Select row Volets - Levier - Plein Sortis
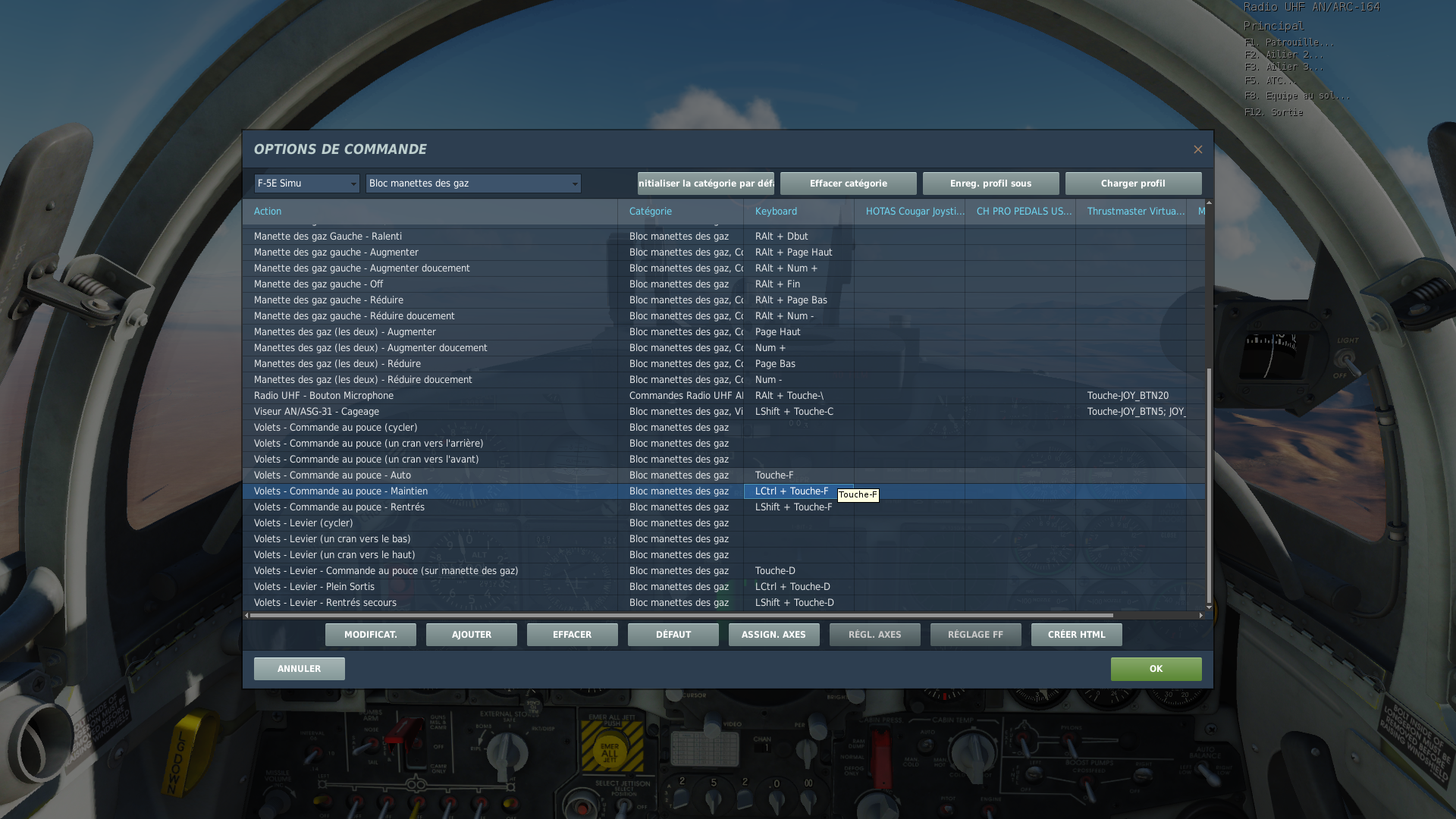 point(723,587)
